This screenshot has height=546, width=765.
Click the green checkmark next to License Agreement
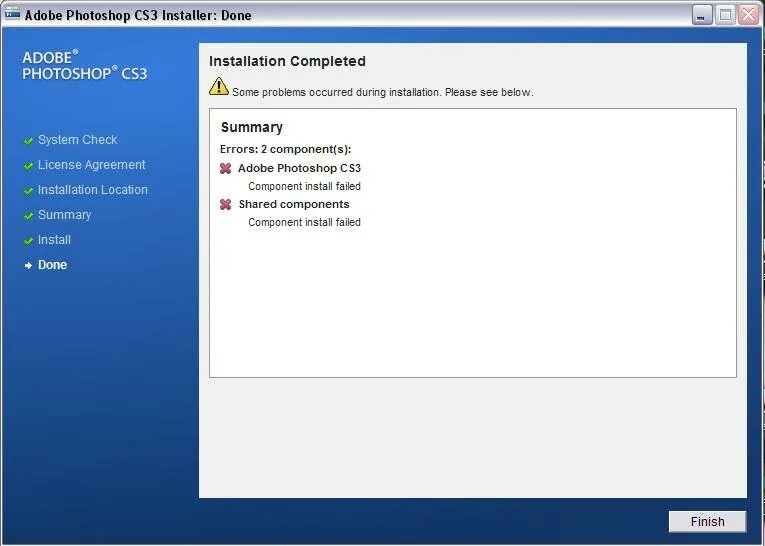tap(28, 166)
